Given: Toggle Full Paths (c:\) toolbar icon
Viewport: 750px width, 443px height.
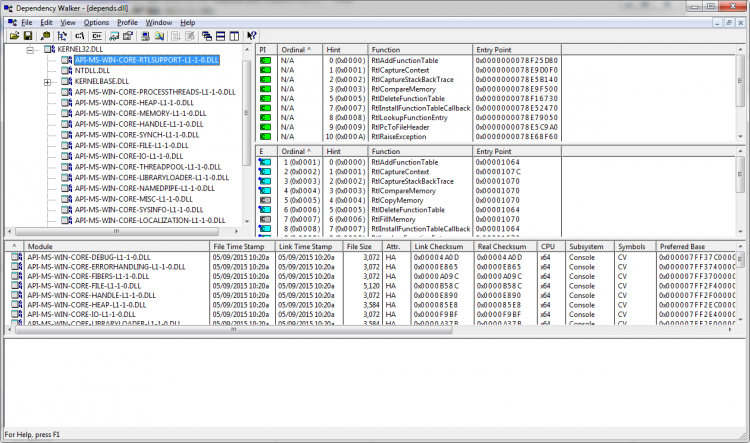Looking at the screenshot, I should click(79, 36).
